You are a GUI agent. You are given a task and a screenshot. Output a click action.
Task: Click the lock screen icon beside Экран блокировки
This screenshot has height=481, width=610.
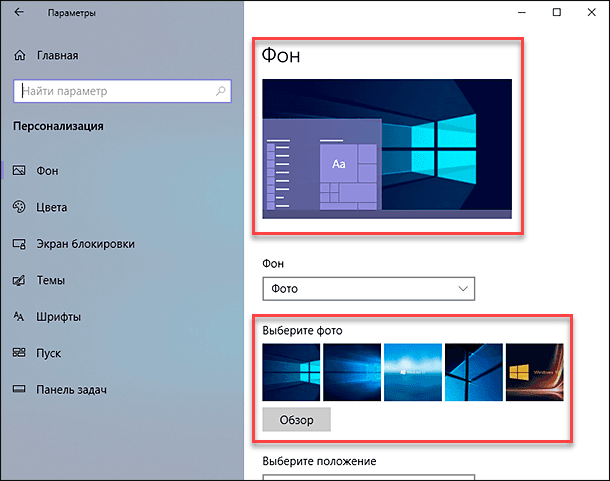coord(19,244)
